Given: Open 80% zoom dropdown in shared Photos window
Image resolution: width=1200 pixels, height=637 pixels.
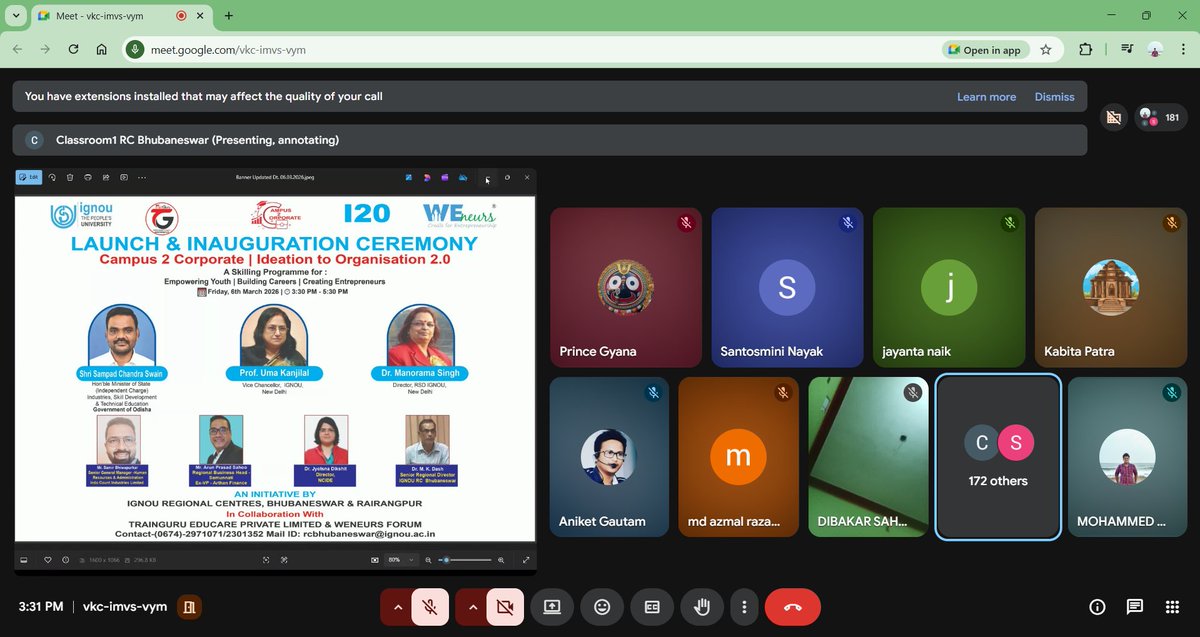Looking at the screenshot, I should point(401,560).
